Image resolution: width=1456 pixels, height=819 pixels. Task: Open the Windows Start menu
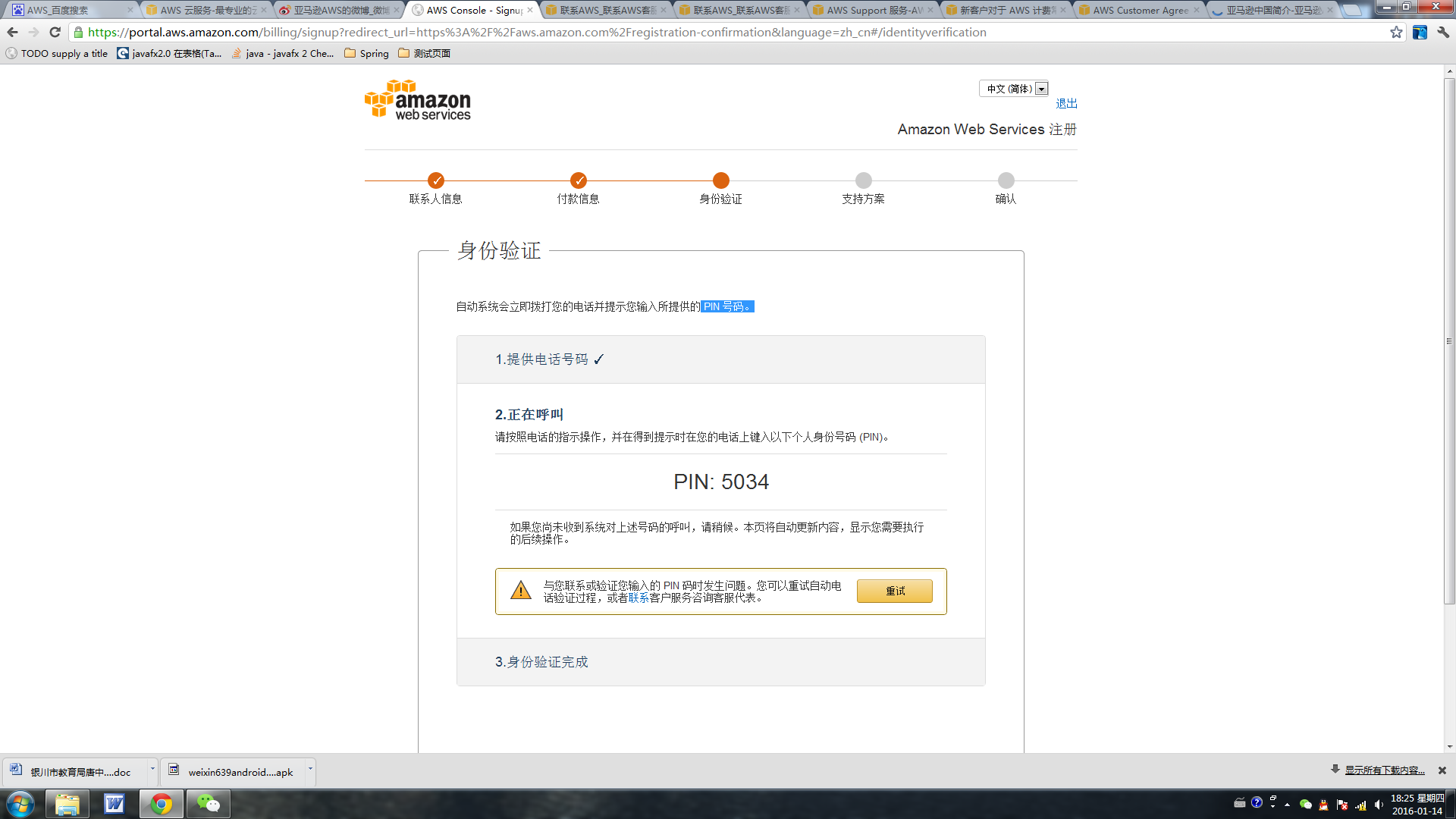20,804
